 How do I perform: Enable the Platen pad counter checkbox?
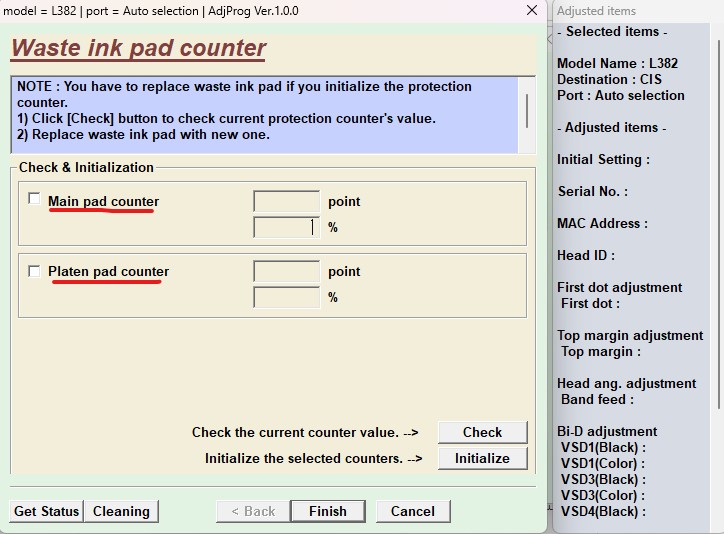35,271
